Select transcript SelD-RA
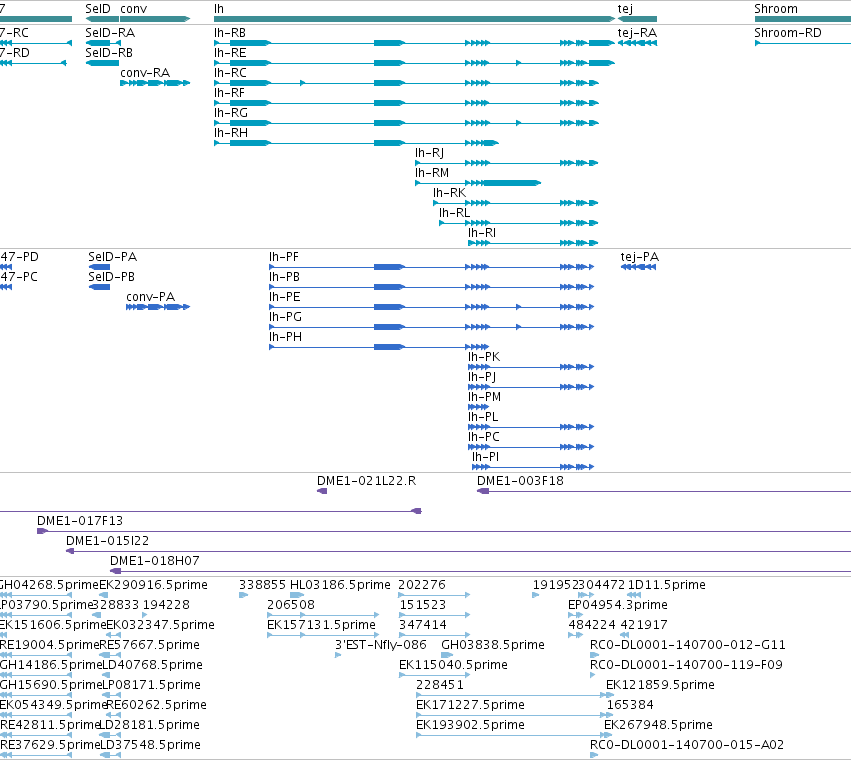 [x=103, y=43]
